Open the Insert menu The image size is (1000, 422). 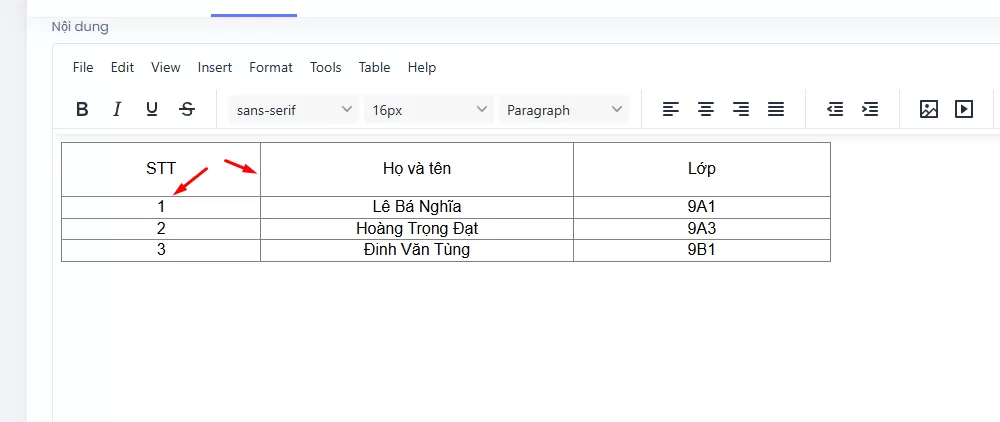point(215,67)
